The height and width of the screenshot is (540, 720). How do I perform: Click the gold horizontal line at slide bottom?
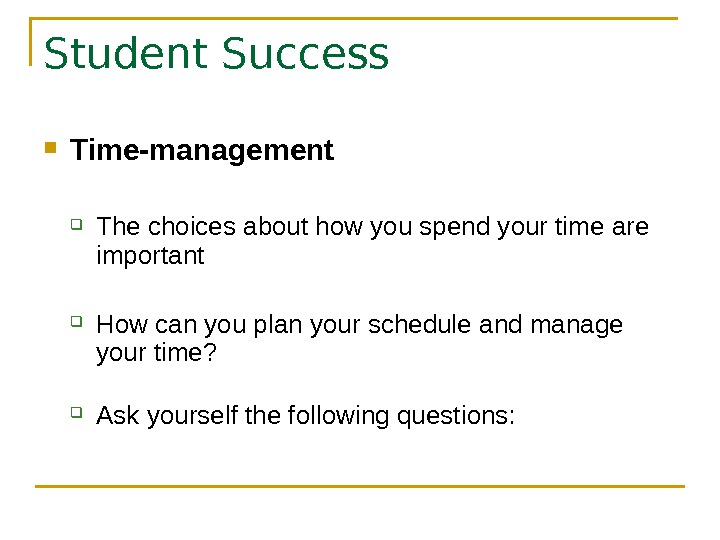pyautogui.click(x=360, y=487)
